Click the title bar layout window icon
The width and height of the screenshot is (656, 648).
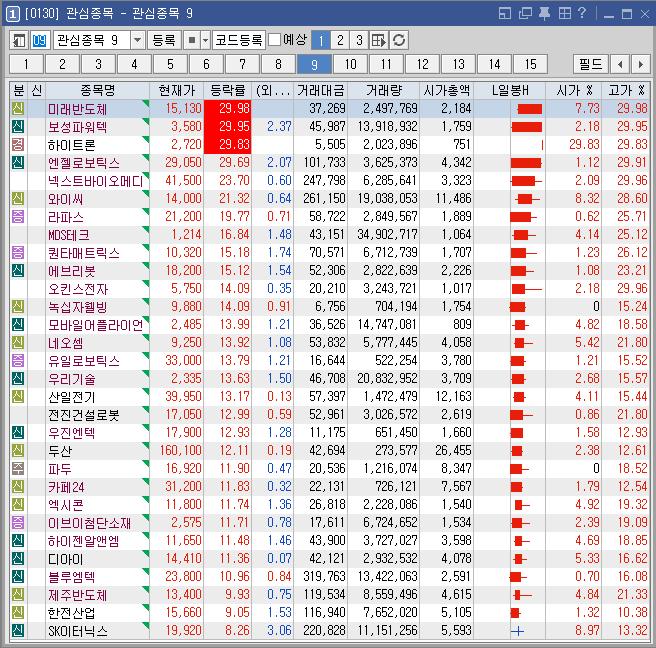(x=505, y=14)
